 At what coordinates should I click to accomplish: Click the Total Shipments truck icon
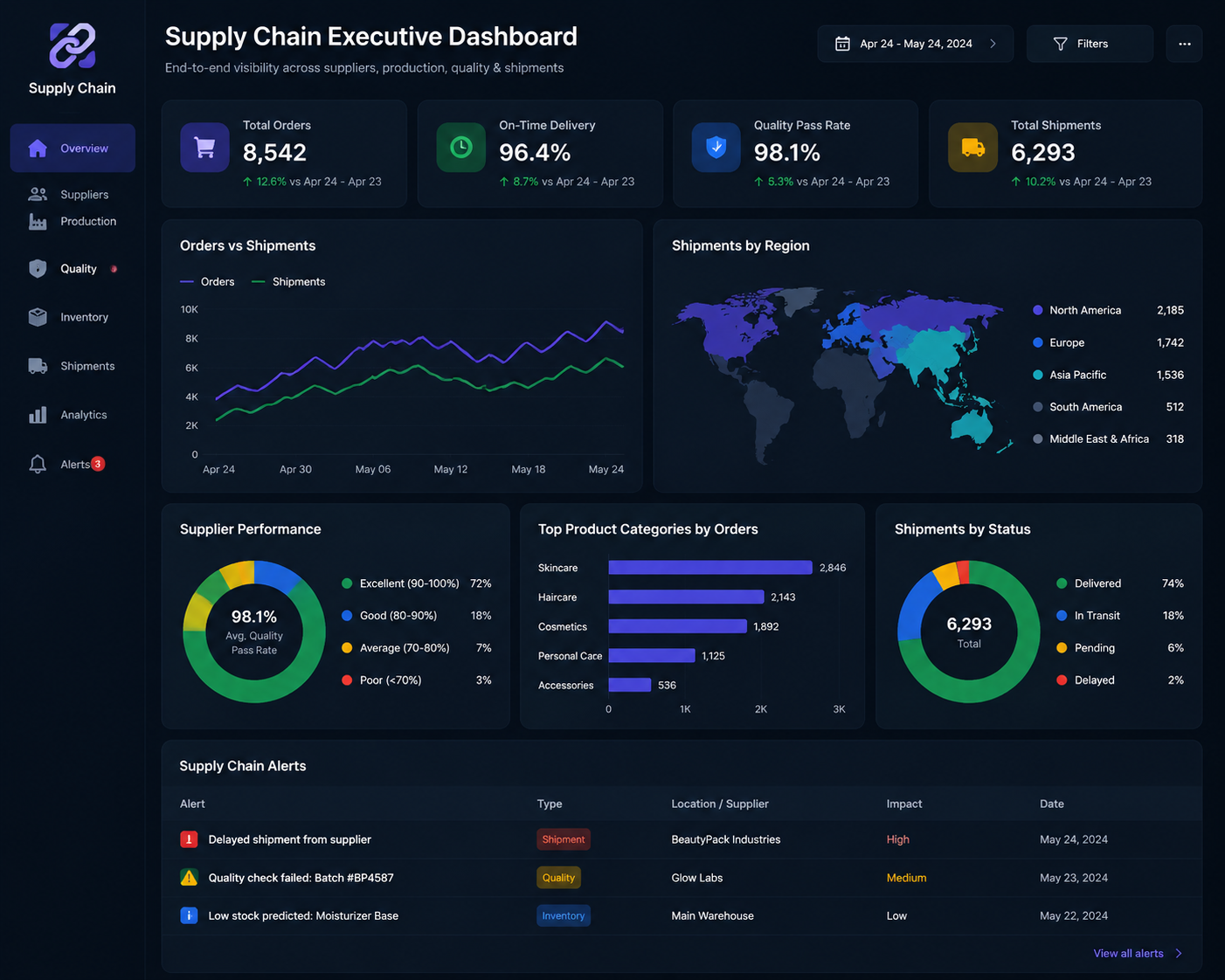point(972,148)
